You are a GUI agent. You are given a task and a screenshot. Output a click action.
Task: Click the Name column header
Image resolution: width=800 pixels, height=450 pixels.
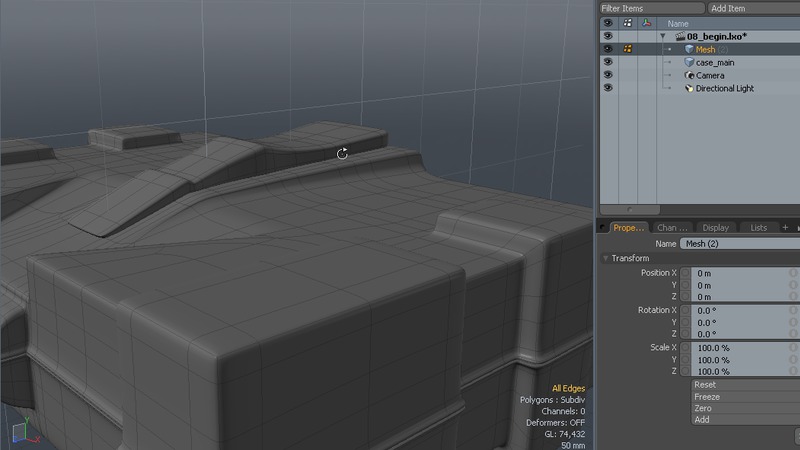pos(678,23)
